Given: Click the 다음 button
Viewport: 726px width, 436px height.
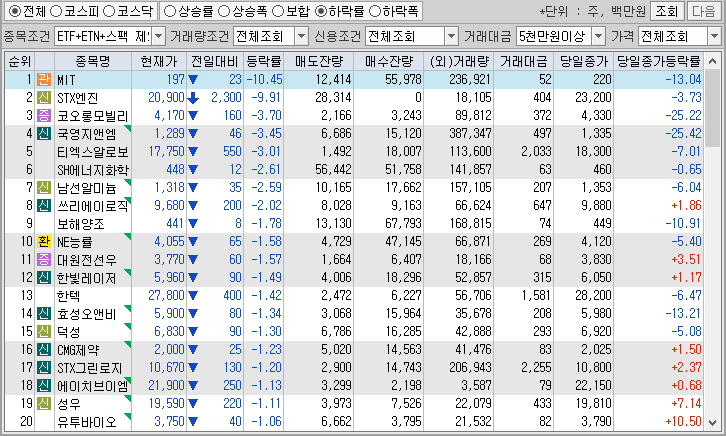Looking at the screenshot, I should coord(704,11).
